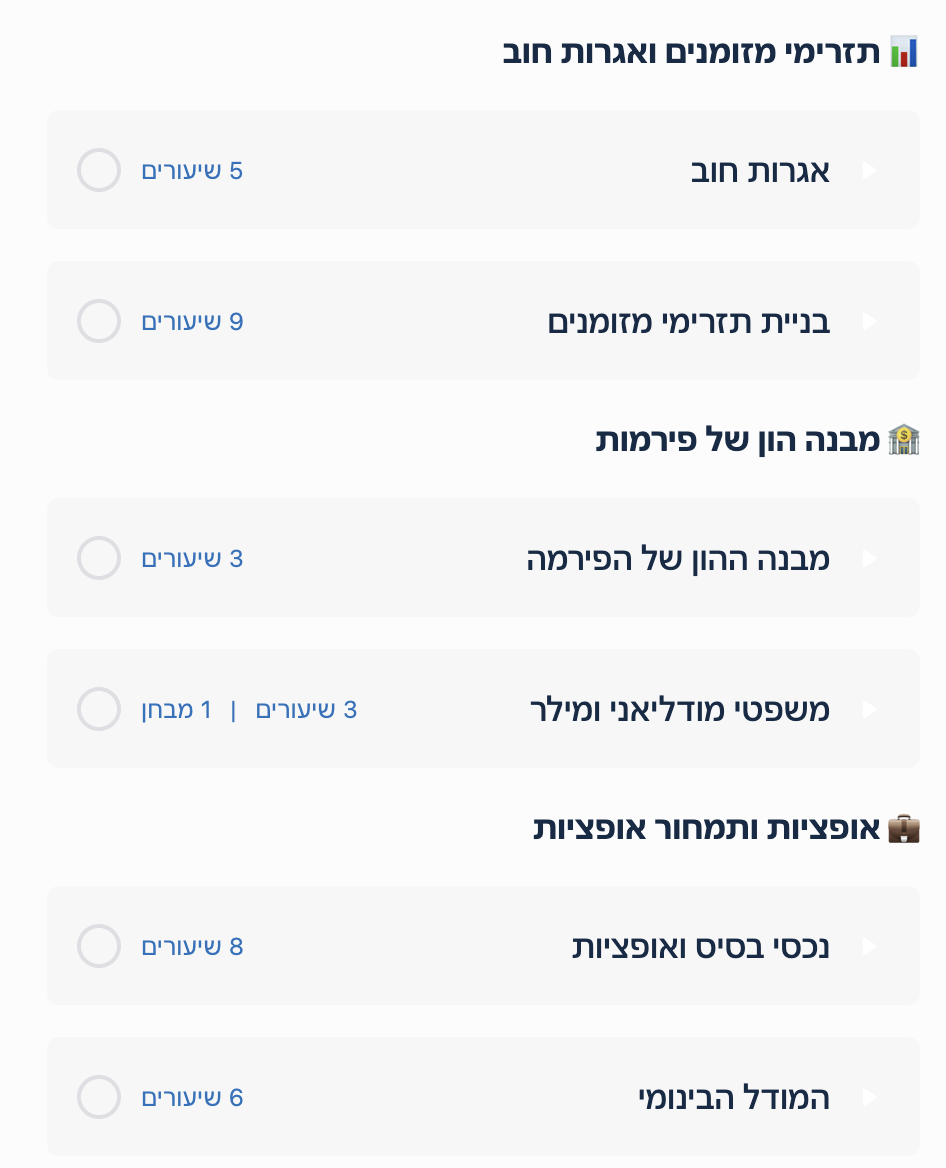Click the bar chart emoji icon
The width and height of the screenshot is (946, 1168).
(904, 52)
